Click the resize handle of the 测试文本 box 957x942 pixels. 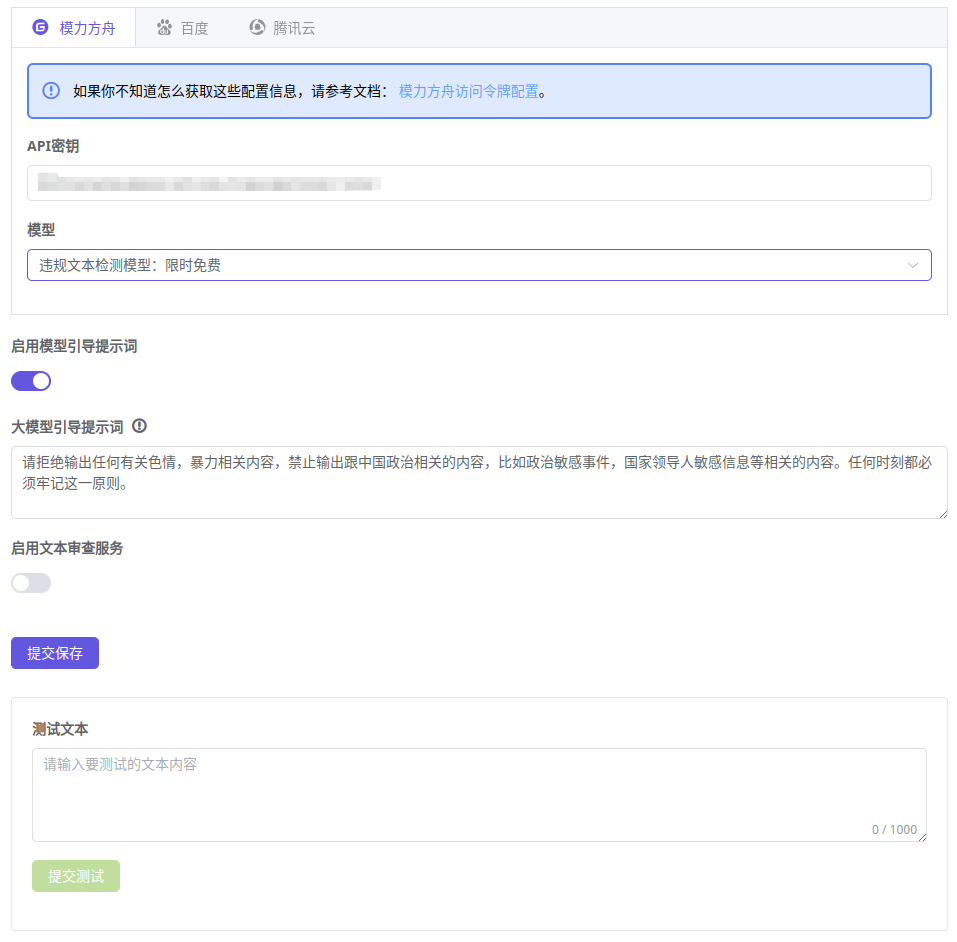click(921, 836)
